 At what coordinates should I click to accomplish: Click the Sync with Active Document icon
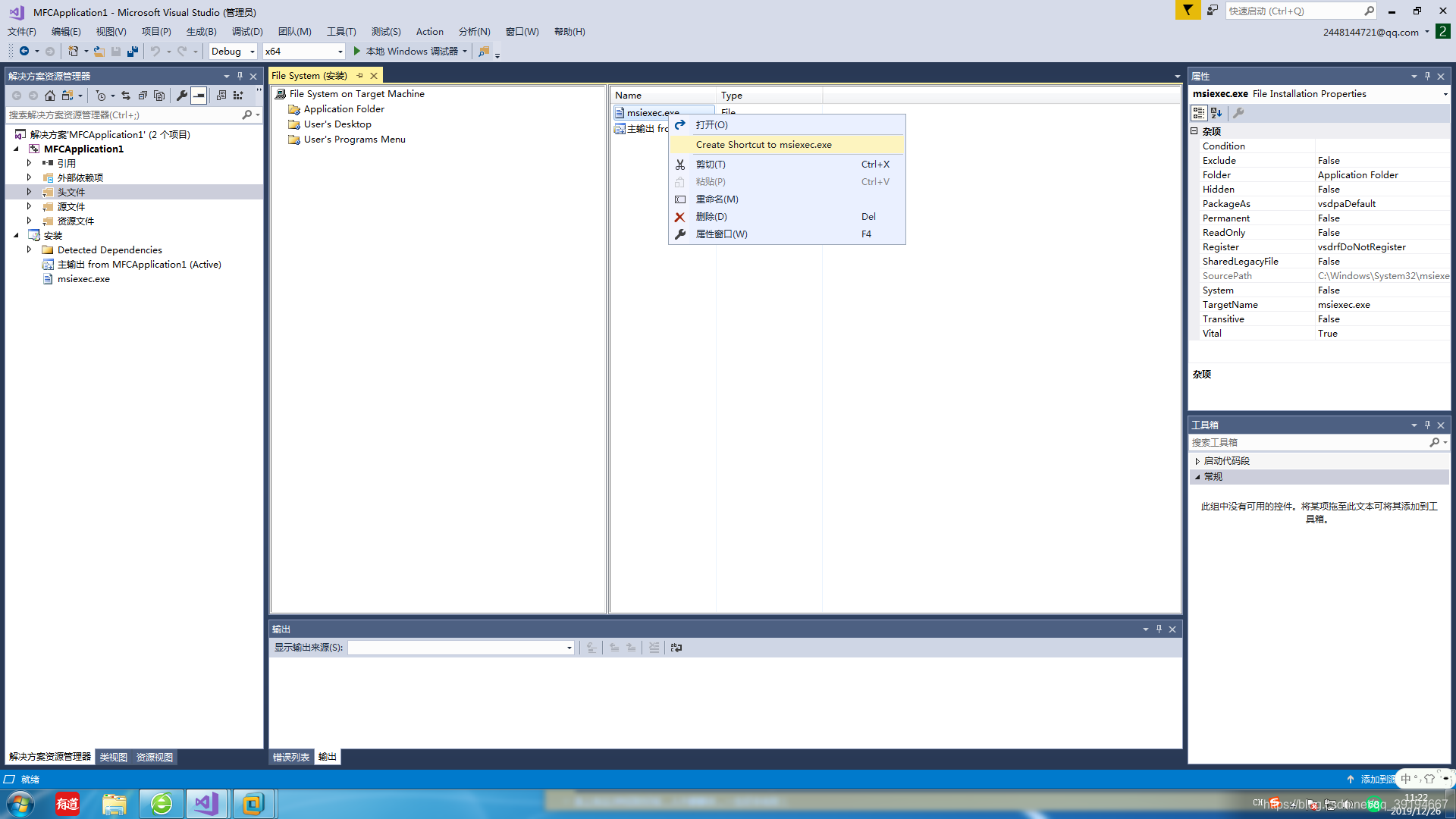pos(126,96)
